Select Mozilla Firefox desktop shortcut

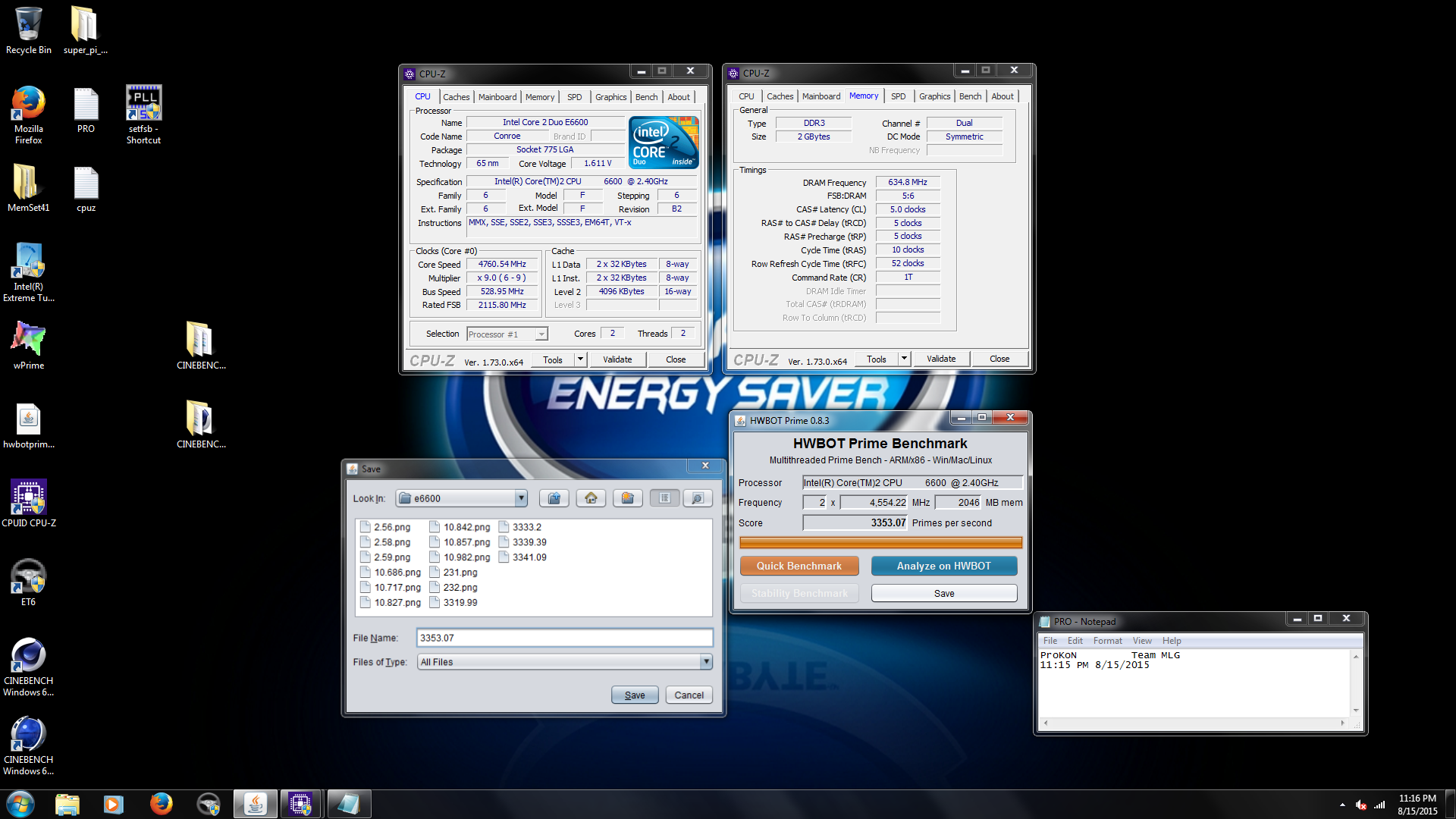pyautogui.click(x=29, y=115)
